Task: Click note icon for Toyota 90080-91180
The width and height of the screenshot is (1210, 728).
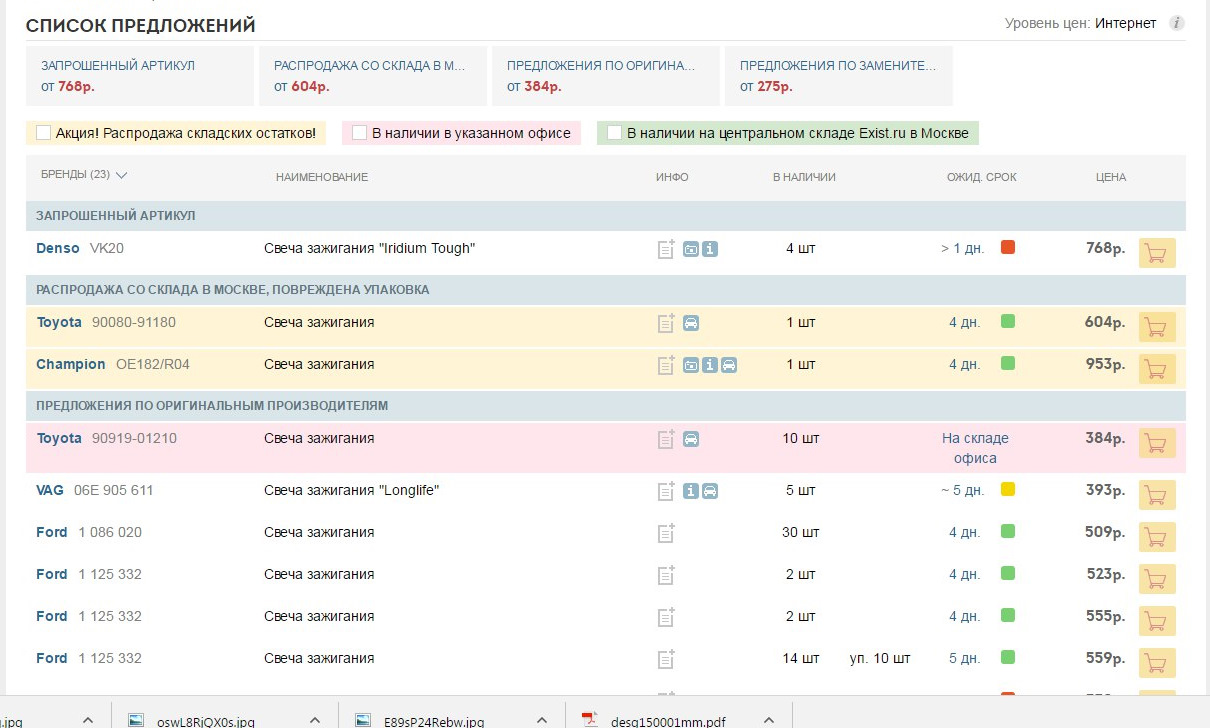Action: [666, 323]
